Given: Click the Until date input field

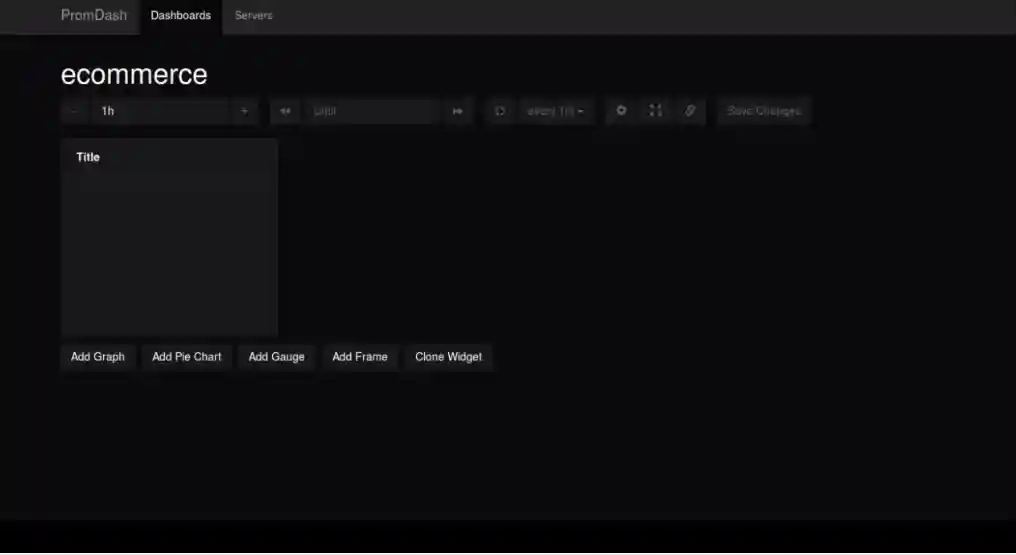Looking at the screenshot, I should (x=371, y=111).
